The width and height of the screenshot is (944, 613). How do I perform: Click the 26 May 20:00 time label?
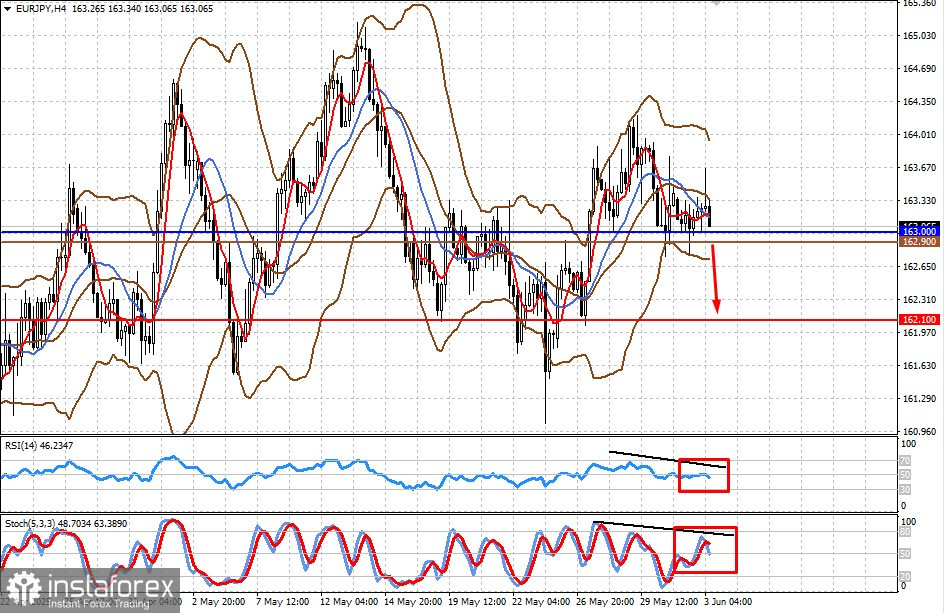point(605,602)
